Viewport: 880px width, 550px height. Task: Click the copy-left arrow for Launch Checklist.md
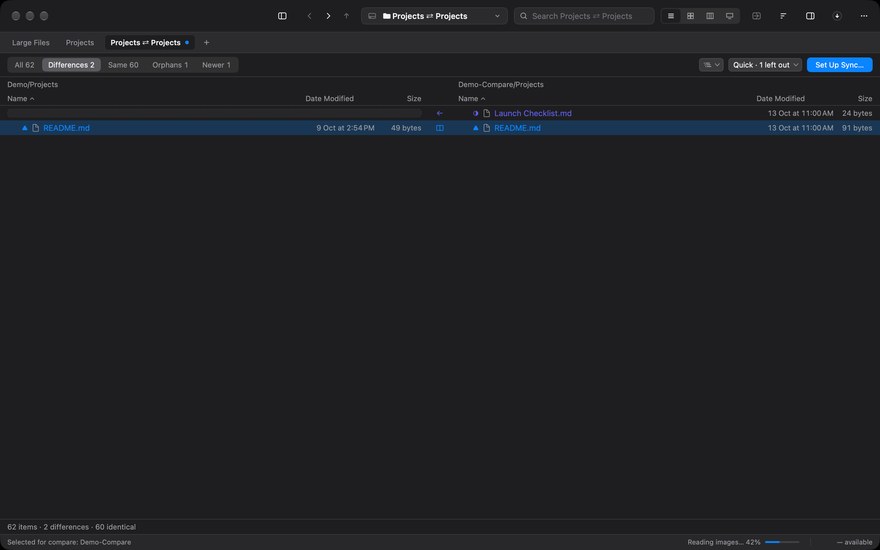(x=439, y=113)
